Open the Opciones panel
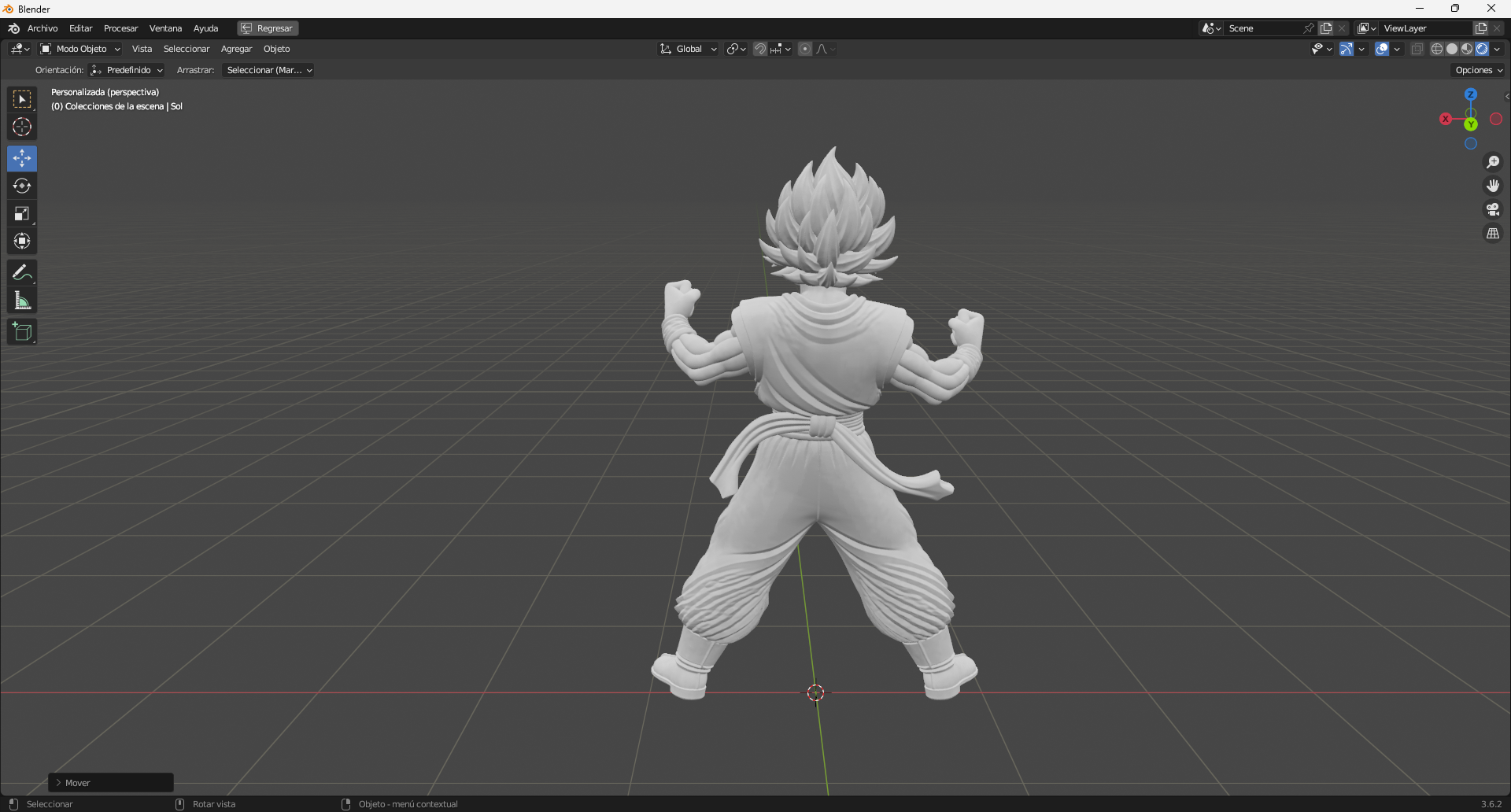1511x812 pixels. pos(1478,69)
